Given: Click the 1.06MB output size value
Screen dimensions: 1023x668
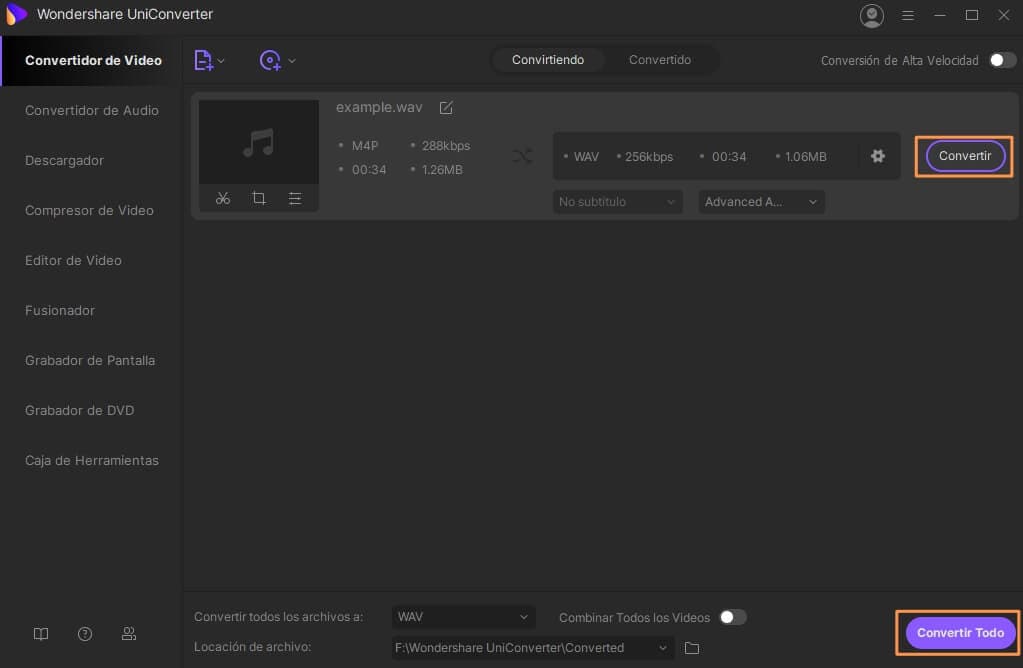Looking at the screenshot, I should (x=806, y=157).
